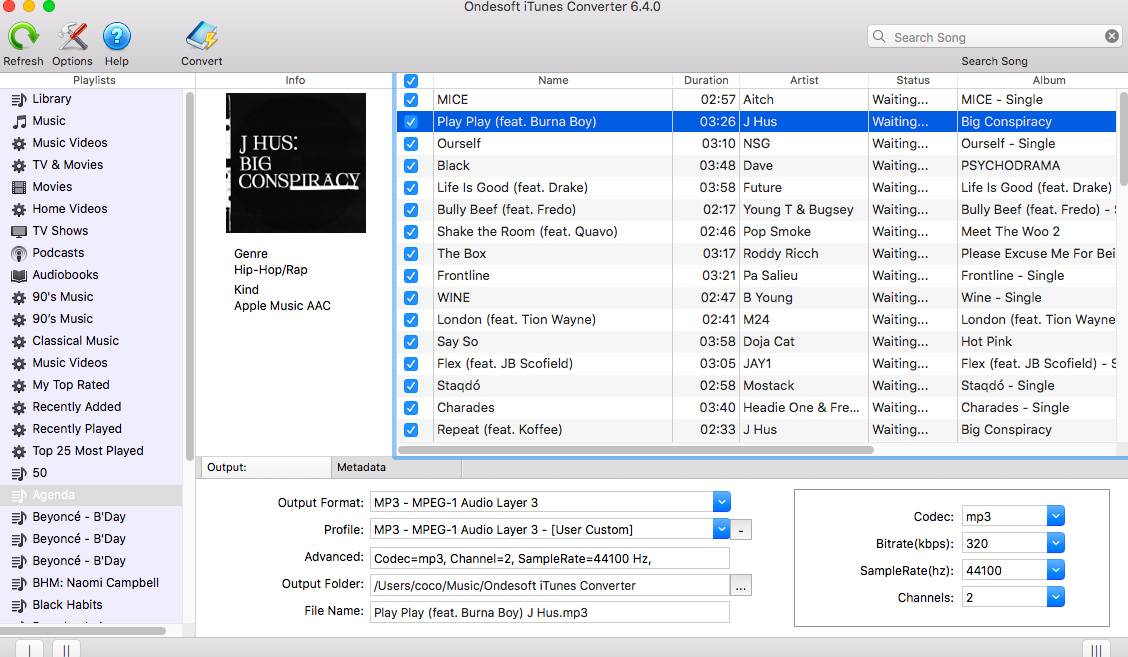Viewport: 1128px width, 657px height.
Task: Toggle the select-all checkbox in table header
Action: 411,81
